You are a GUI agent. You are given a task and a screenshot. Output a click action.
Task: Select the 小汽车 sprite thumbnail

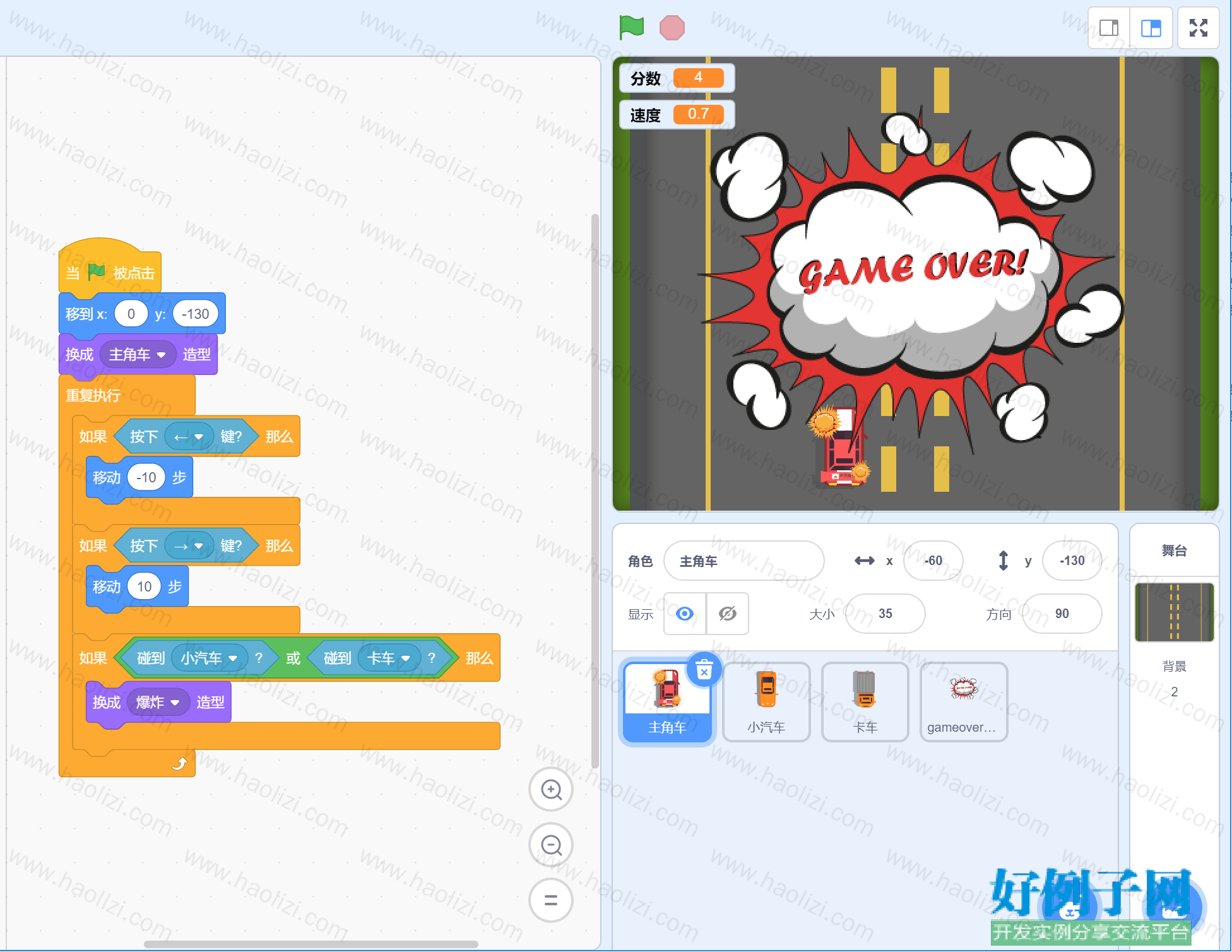pos(766,702)
